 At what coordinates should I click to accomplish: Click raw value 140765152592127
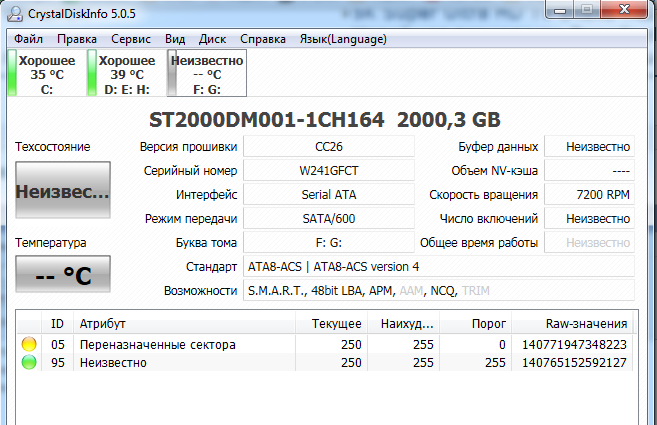574,363
